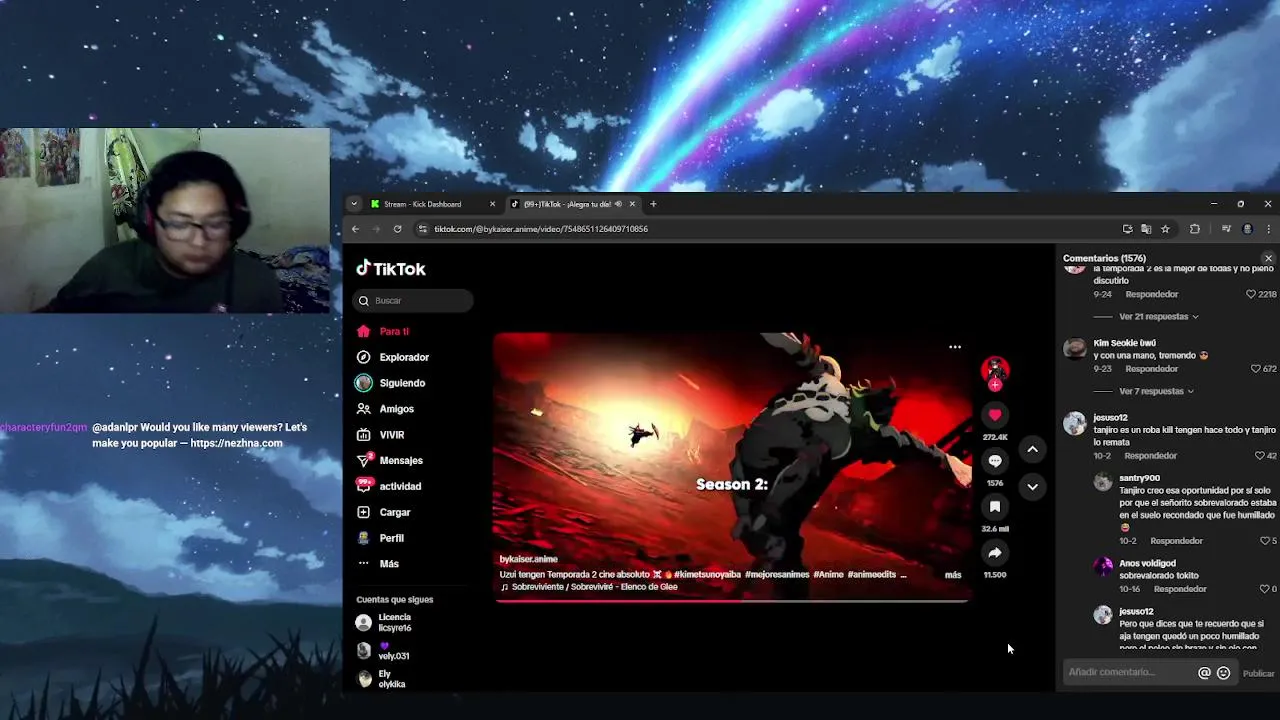Open the actividad notifications

(399, 486)
